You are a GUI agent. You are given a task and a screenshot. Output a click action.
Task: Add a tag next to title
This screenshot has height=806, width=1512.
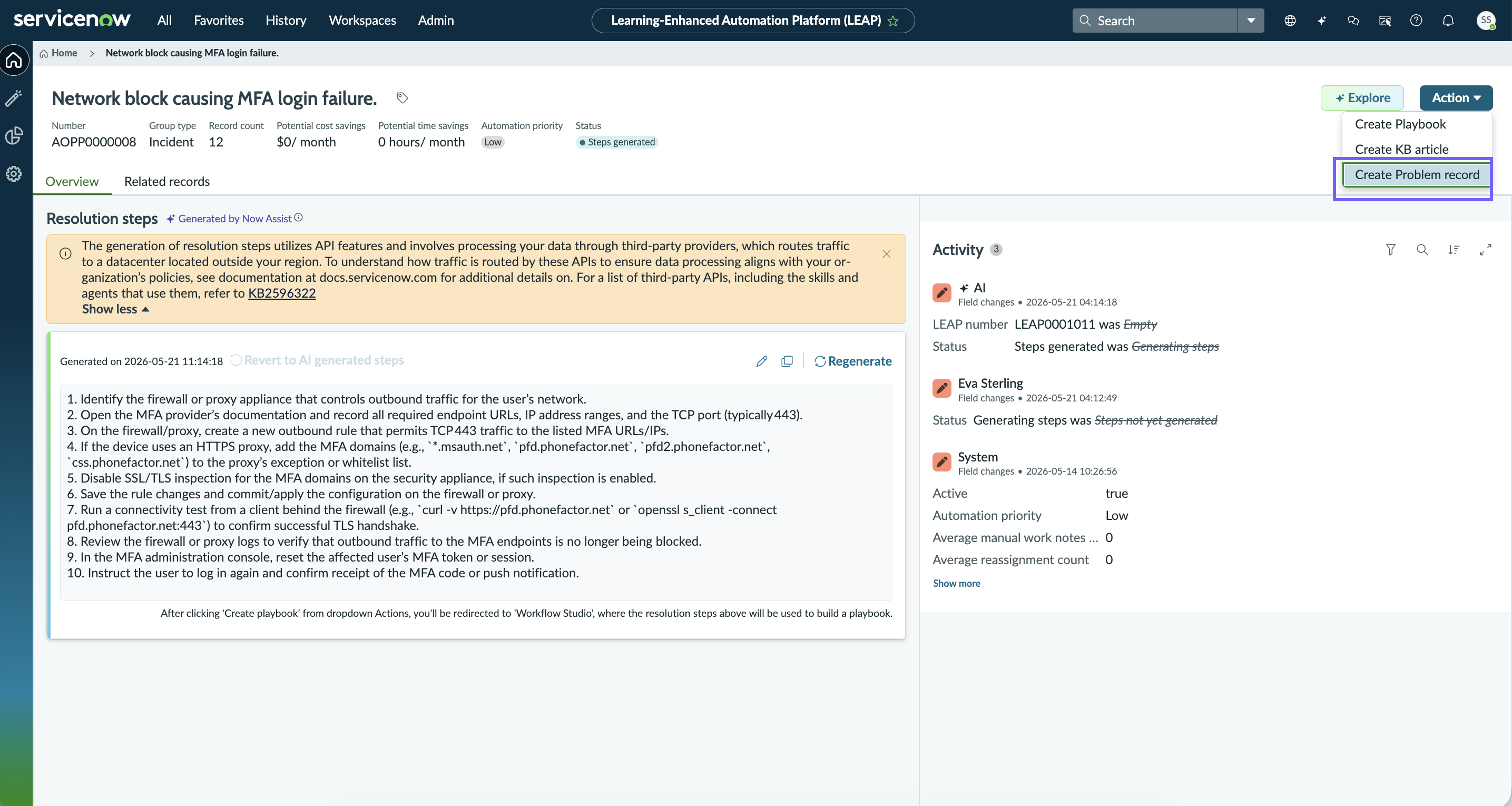tap(402, 97)
